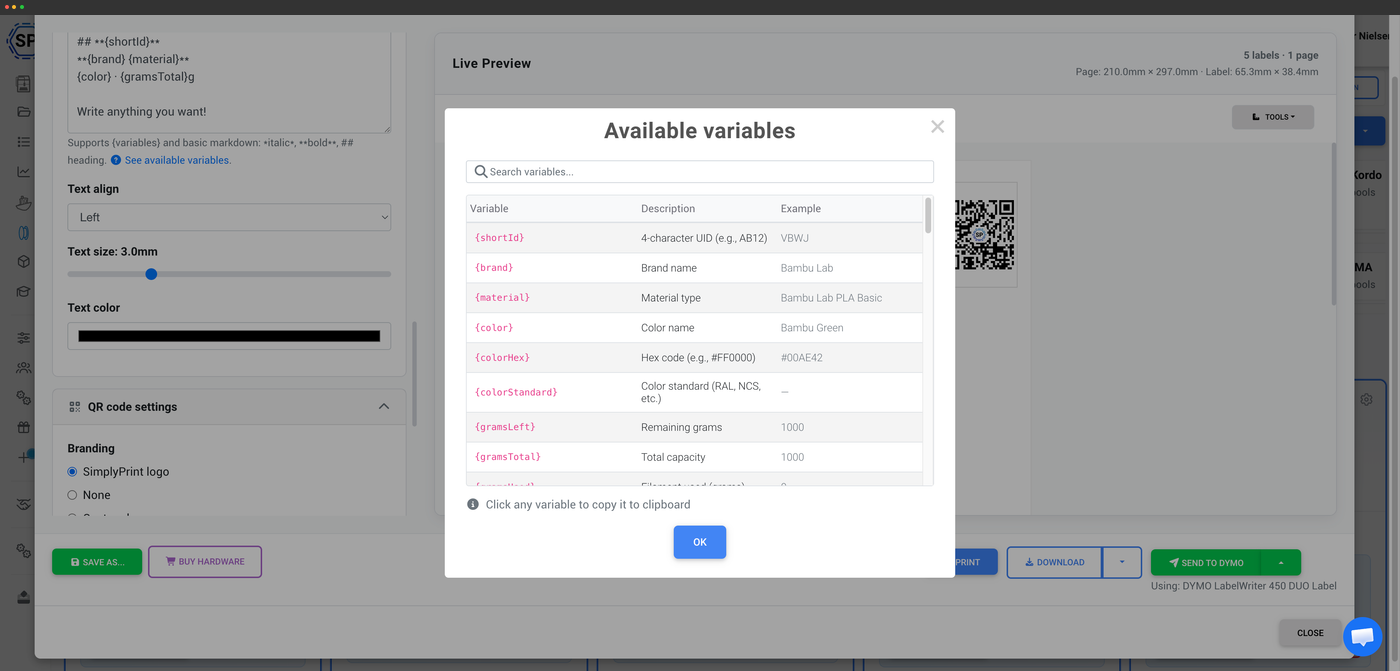Screen dimensions: 1400x671
Task: Click the Send to DYMO button
Action: [1206, 562]
